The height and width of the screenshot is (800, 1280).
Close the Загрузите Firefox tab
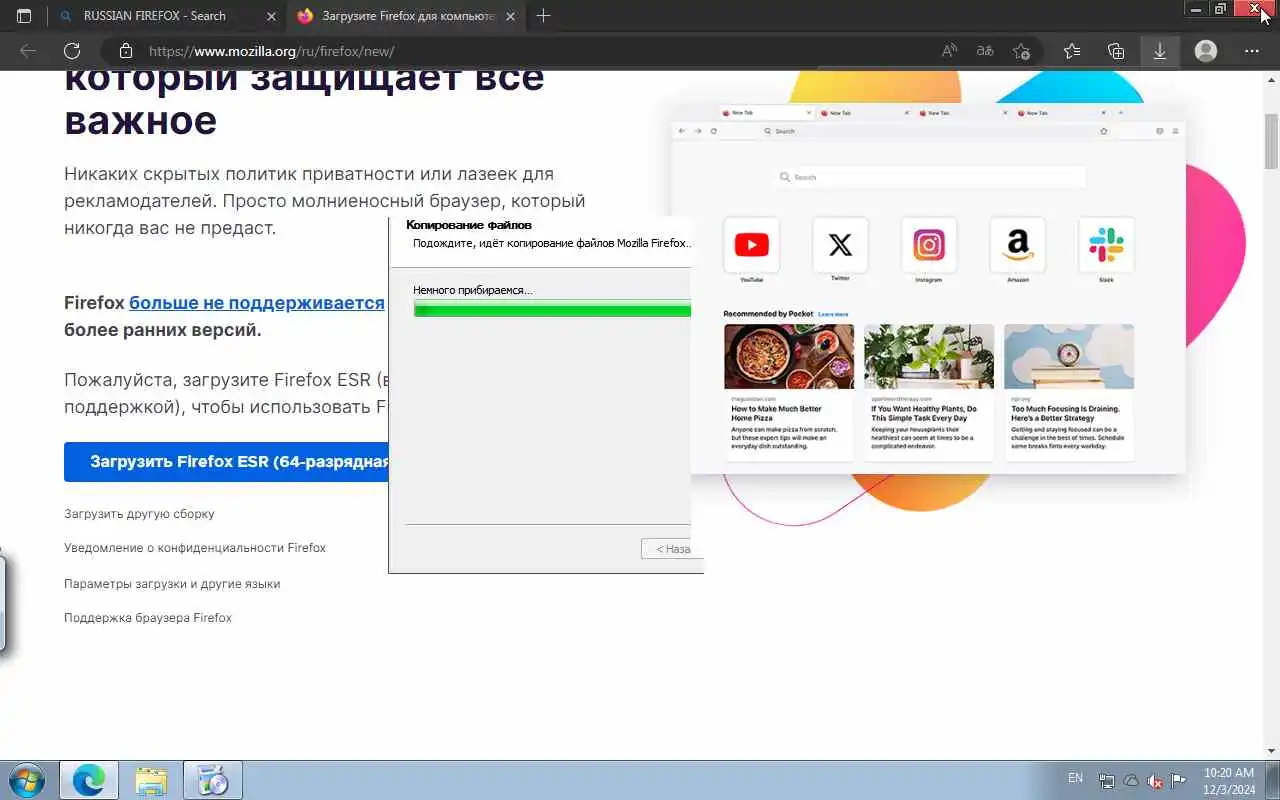click(510, 16)
